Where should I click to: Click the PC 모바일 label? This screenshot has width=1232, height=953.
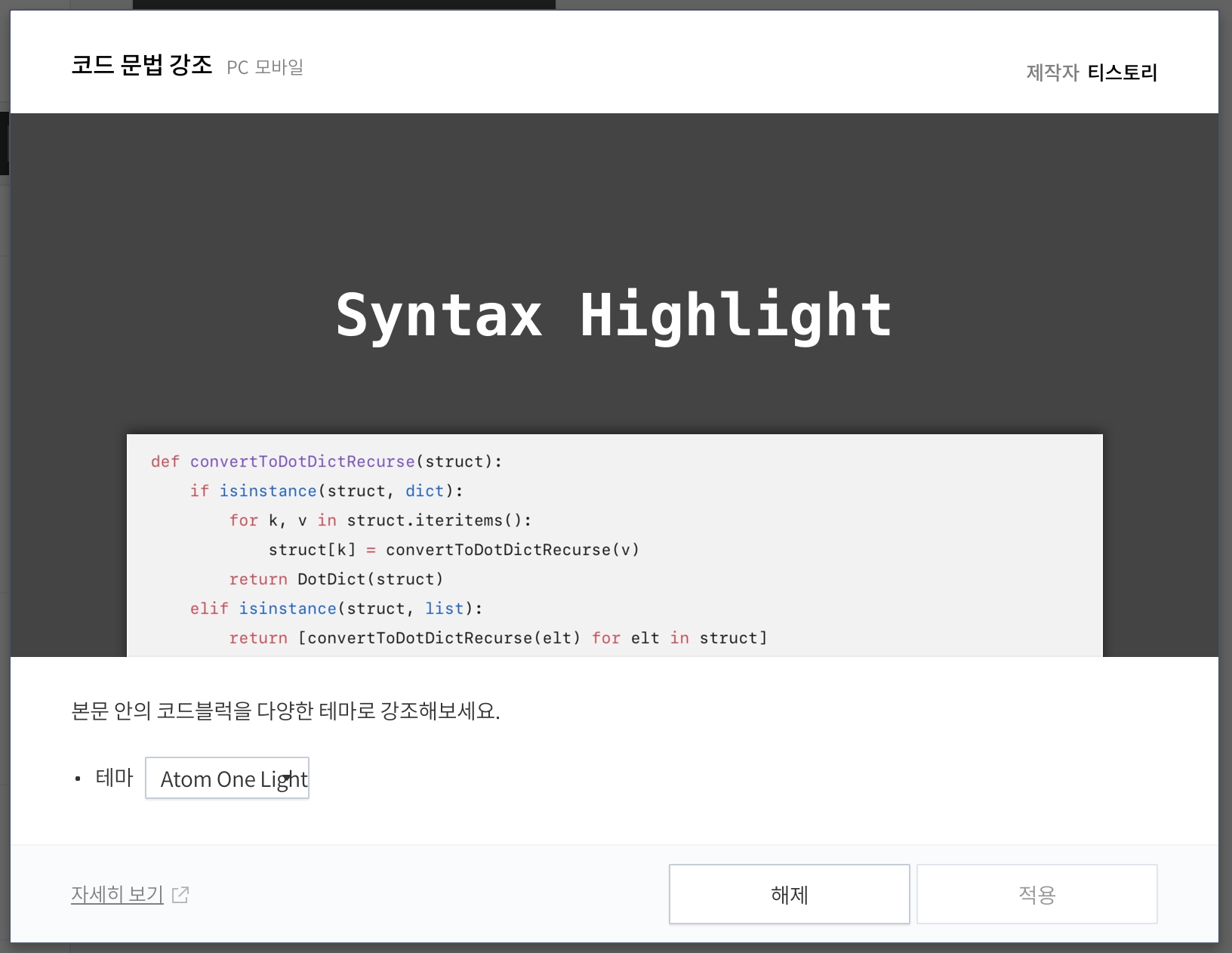tap(265, 67)
